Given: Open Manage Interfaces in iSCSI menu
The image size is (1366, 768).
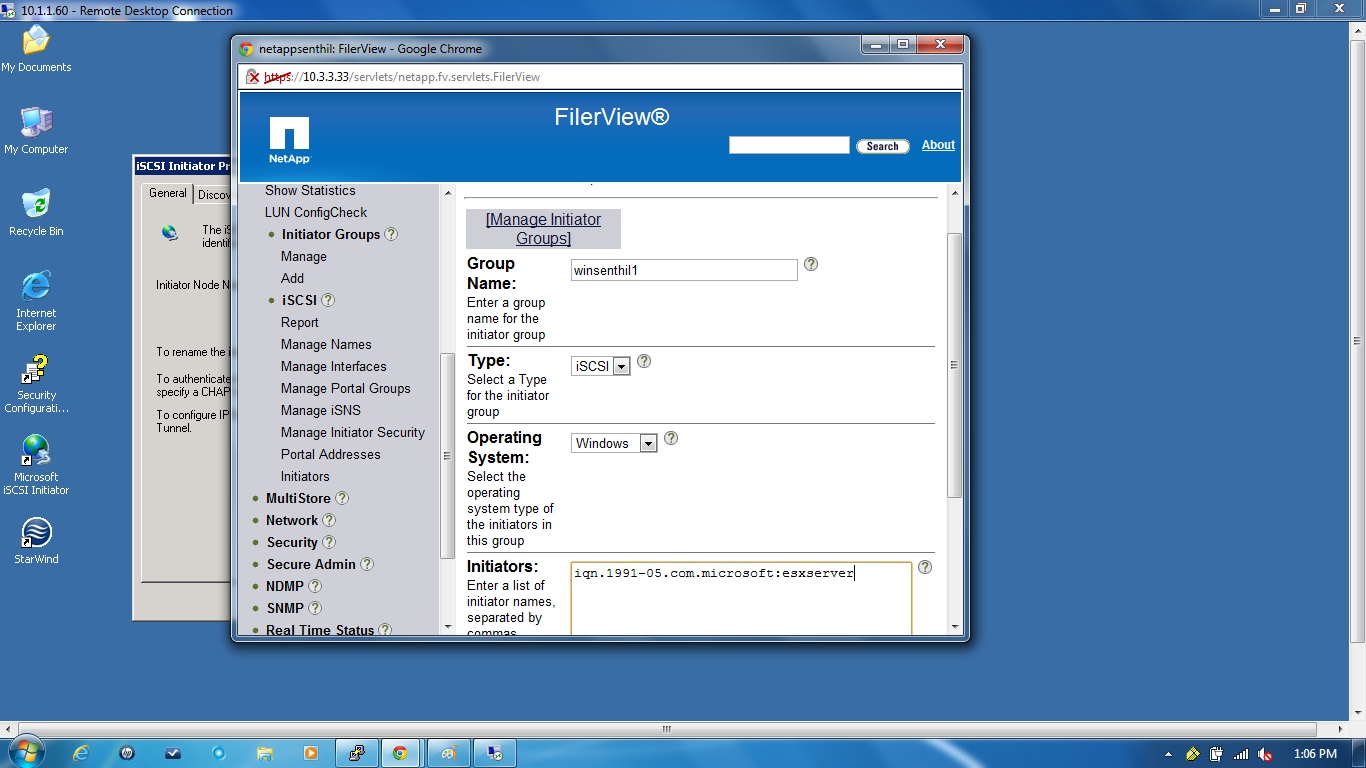Looking at the screenshot, I should tap(334, 366).
